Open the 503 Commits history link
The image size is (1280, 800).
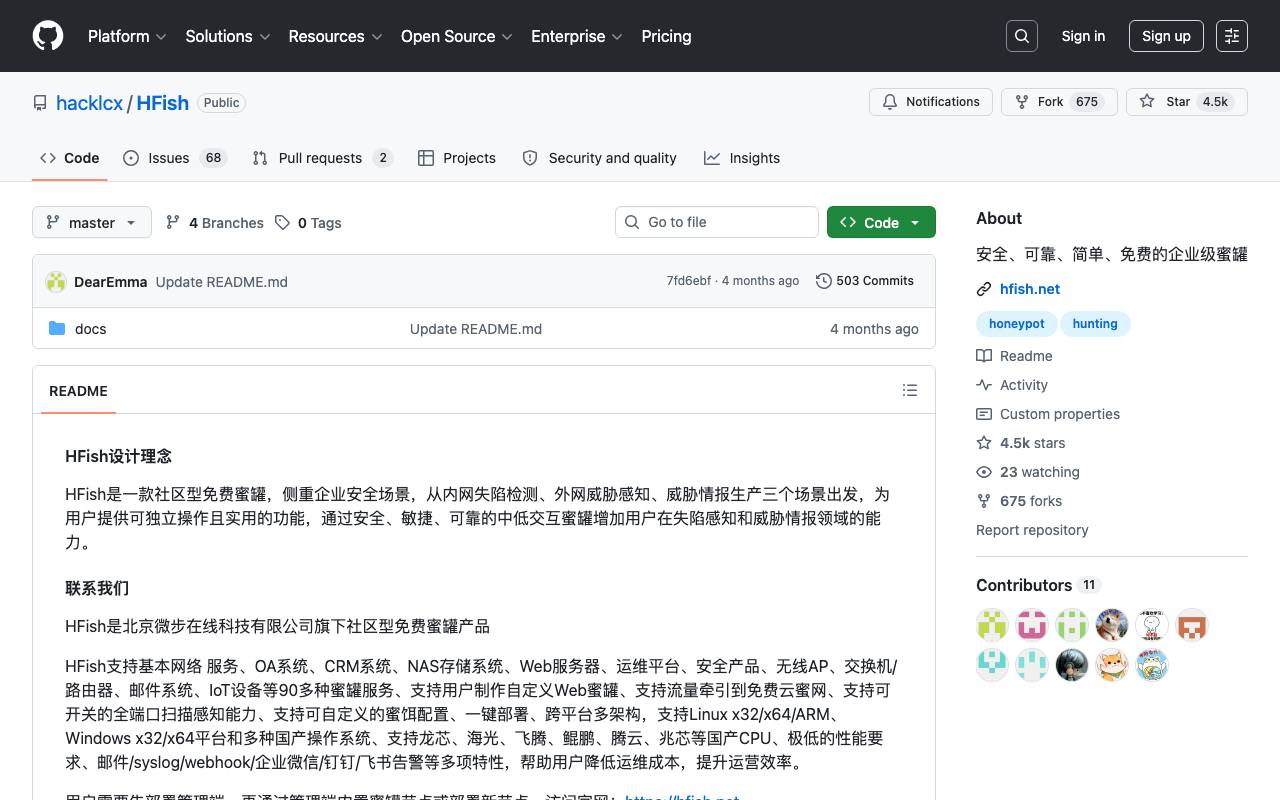coord(865,281)
